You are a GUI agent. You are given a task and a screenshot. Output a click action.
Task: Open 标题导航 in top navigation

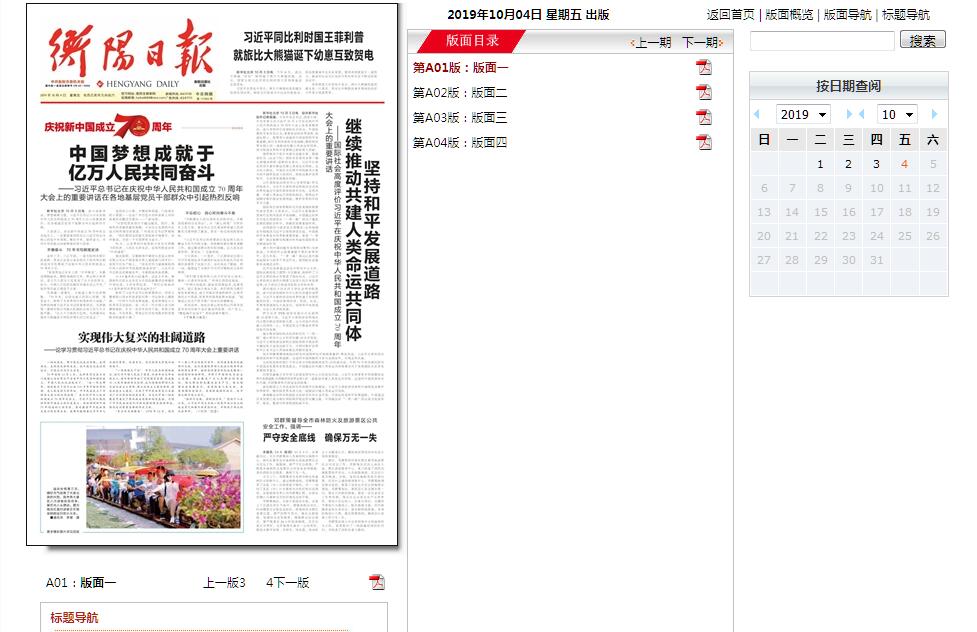click(906, 14)
